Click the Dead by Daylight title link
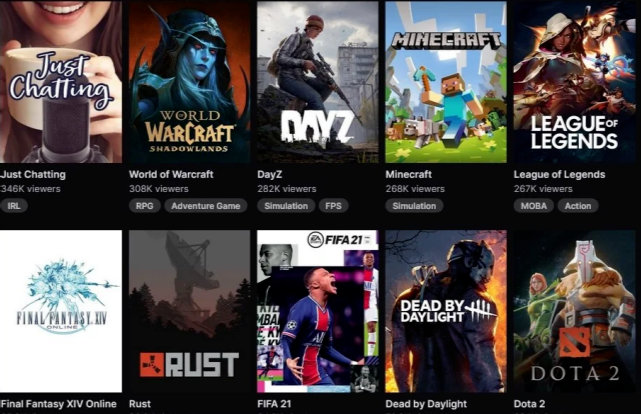The height and width of the screenshot is (414, 641). [x=426, y=404]
